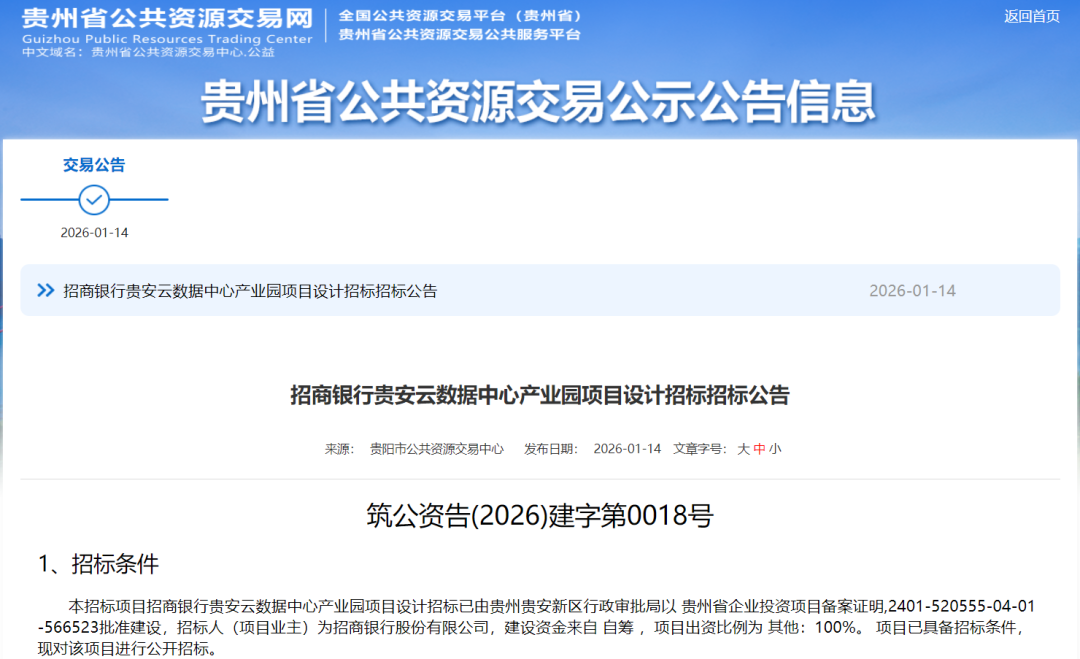Click the 贵州省公共资源交易公共服务平台 header text

pos(459,34)
